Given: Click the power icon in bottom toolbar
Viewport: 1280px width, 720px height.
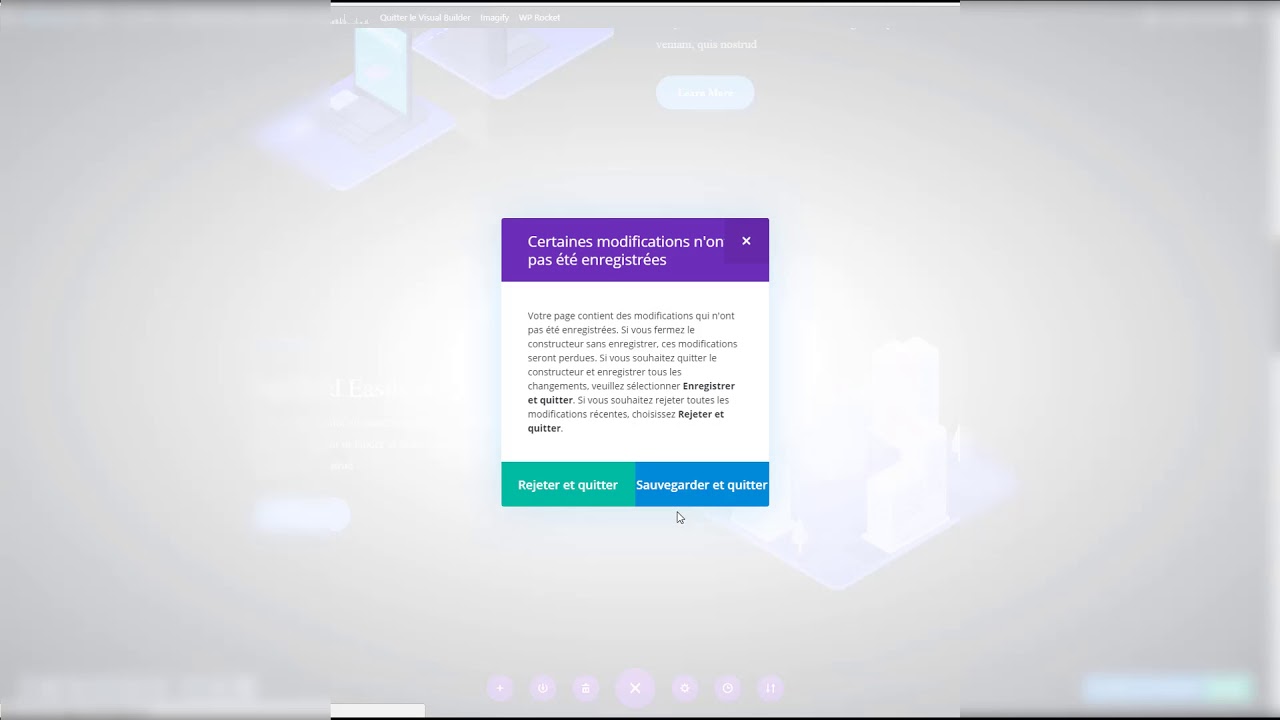Looking at the screenshot, I should 543,688.
